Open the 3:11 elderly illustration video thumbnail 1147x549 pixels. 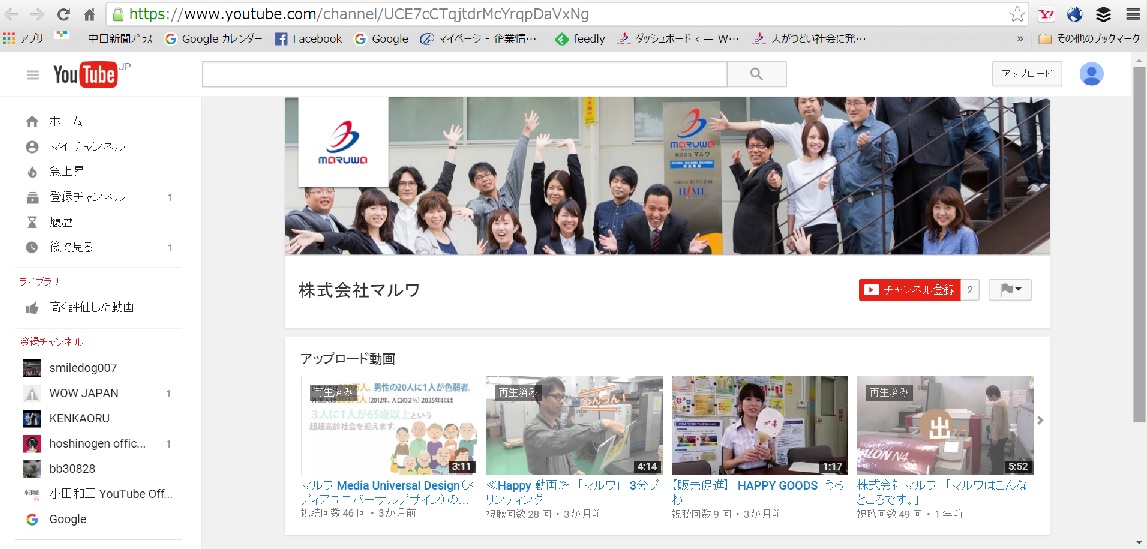389,425
